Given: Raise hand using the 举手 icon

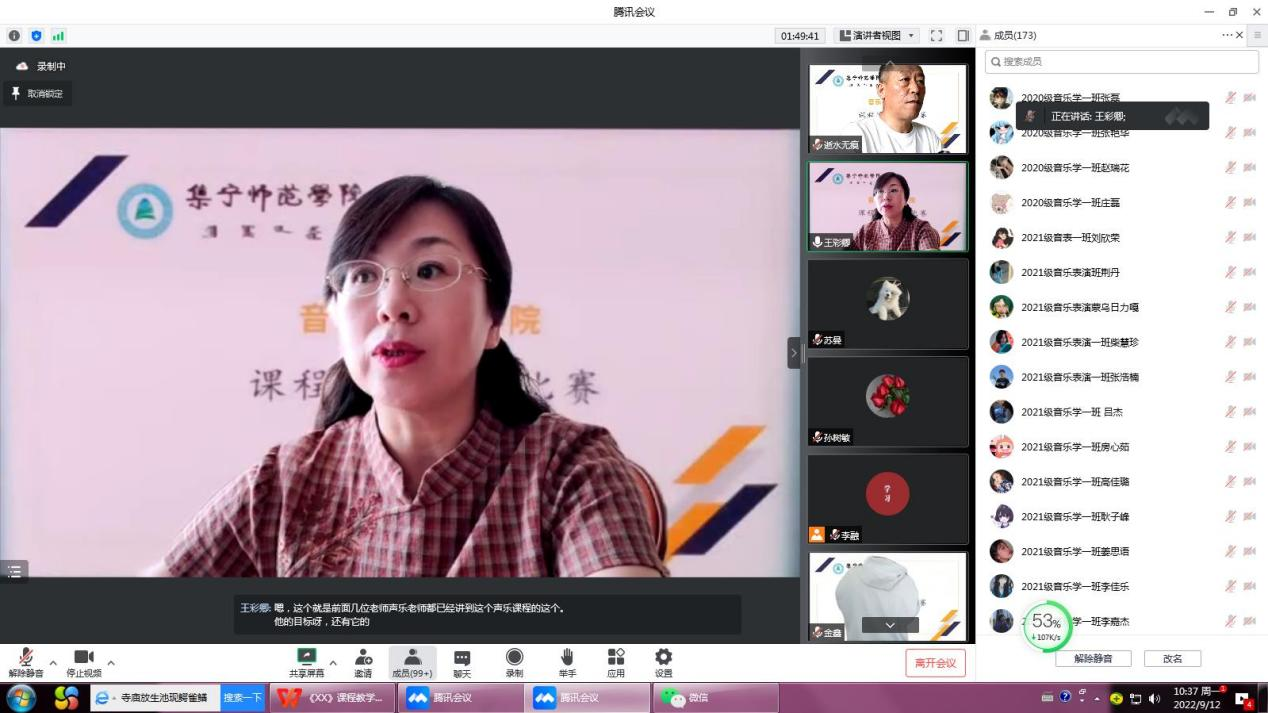Looking at the screenshot, I should 567,659.
